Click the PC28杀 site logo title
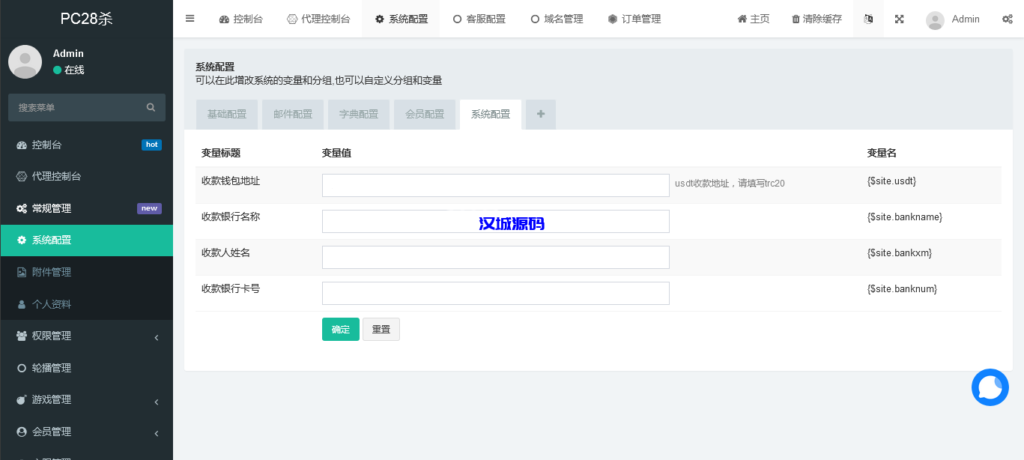This screenshot has width=1024, height=460. pos(86,18)
